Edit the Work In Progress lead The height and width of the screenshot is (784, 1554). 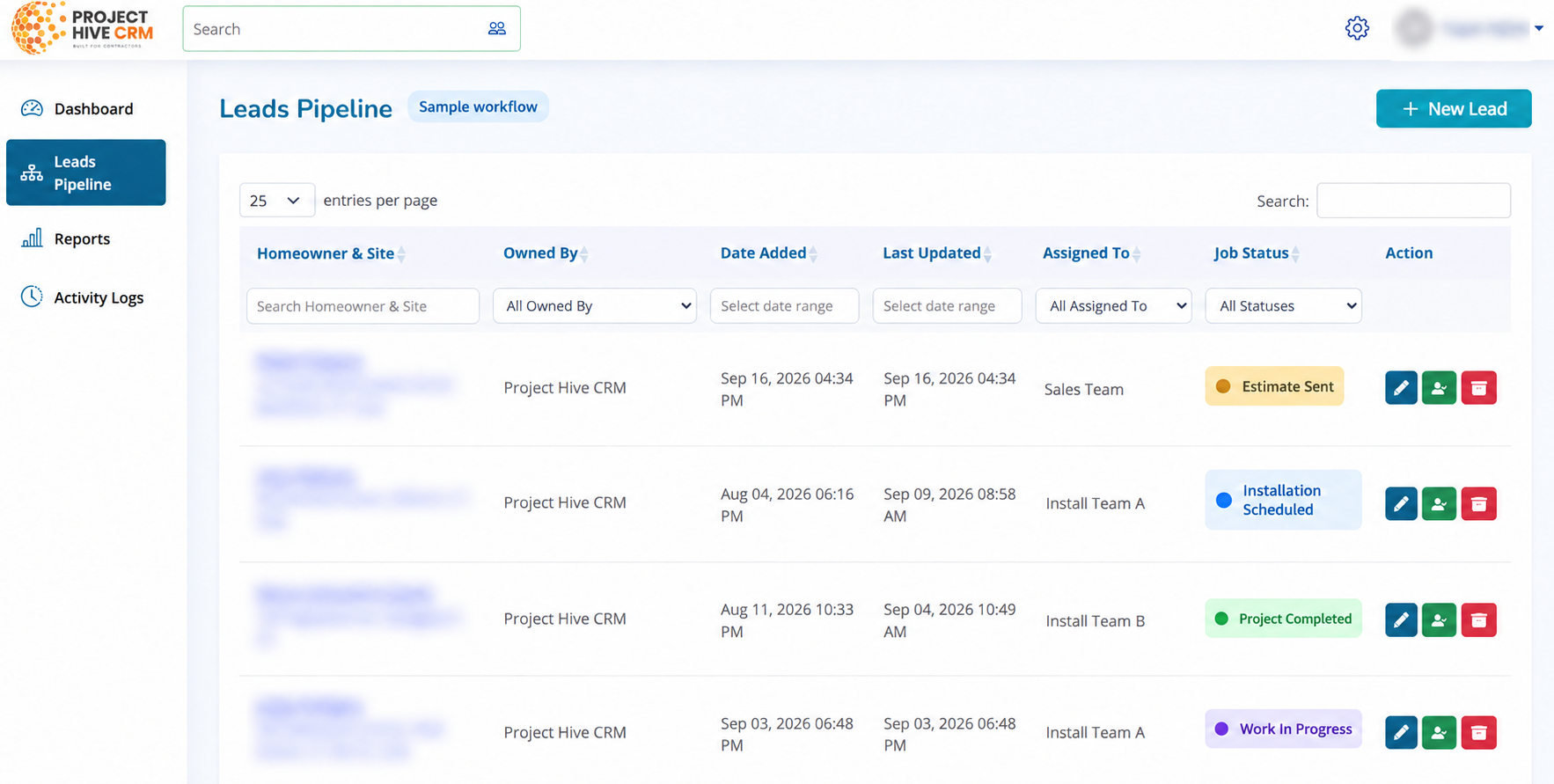click(1401, 732)
